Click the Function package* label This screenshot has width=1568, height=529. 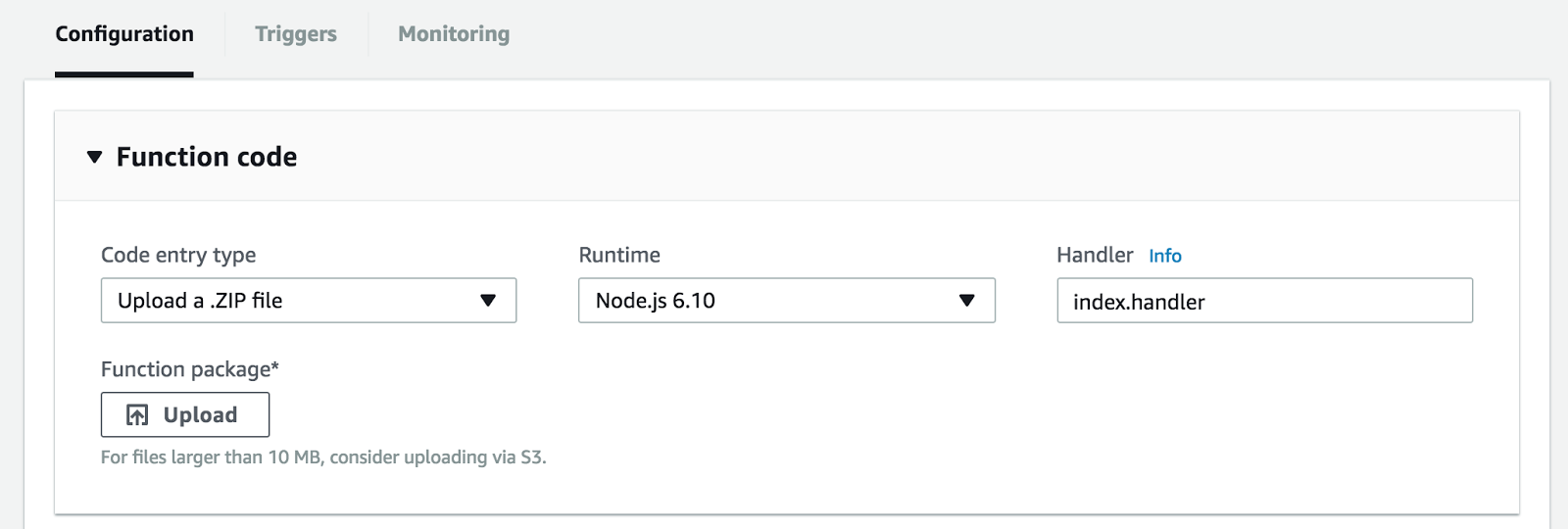190,369
